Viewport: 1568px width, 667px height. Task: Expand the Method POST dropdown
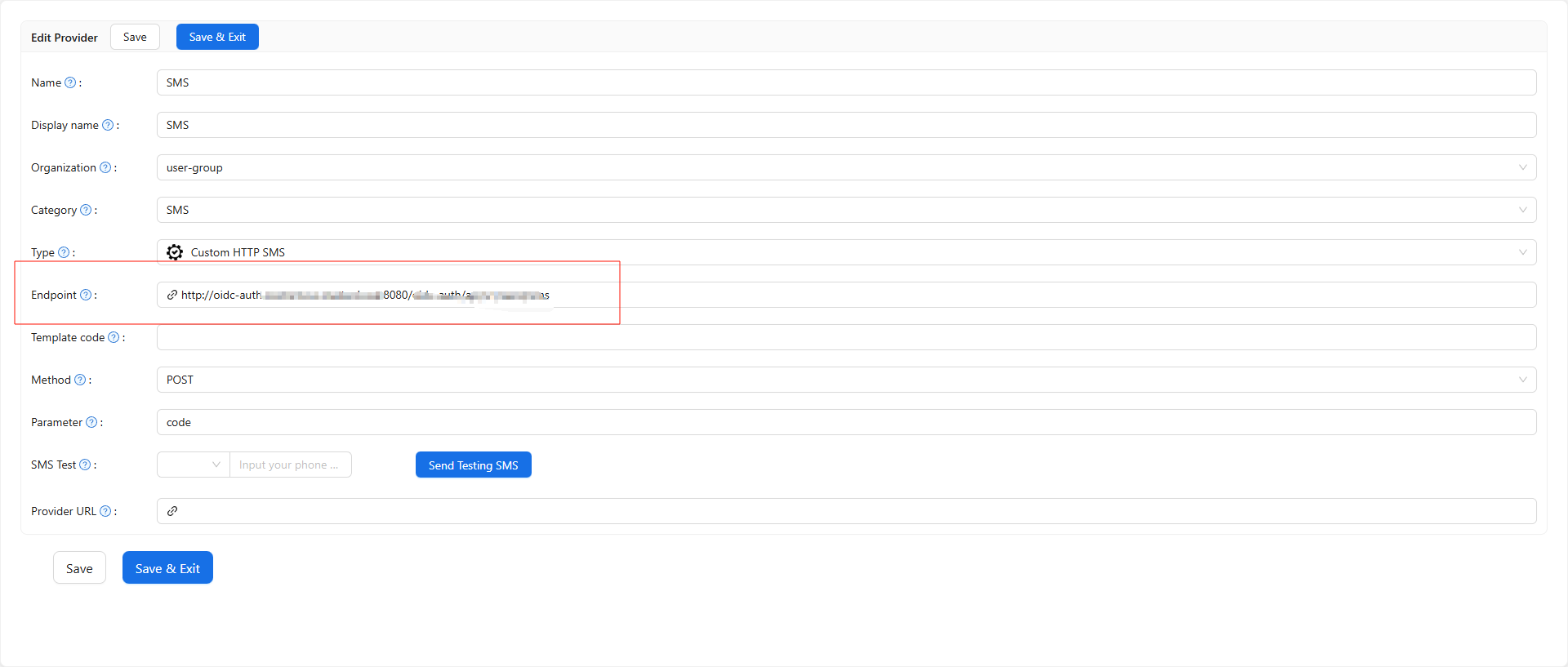(x=846, y=380)
